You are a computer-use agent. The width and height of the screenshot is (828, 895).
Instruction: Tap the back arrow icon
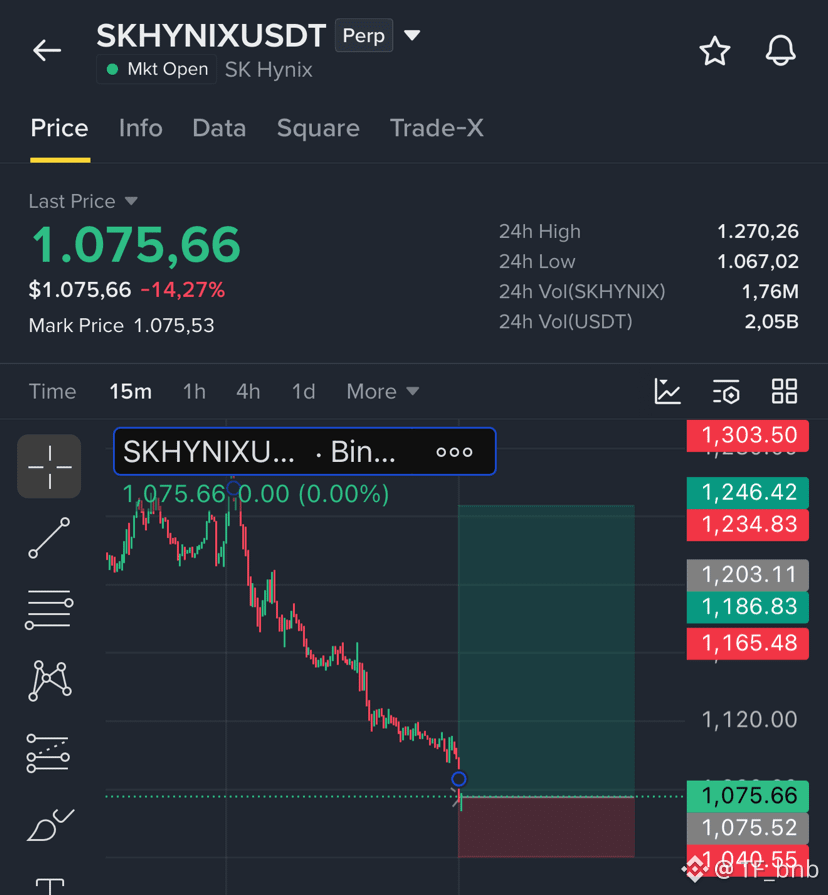47,50
